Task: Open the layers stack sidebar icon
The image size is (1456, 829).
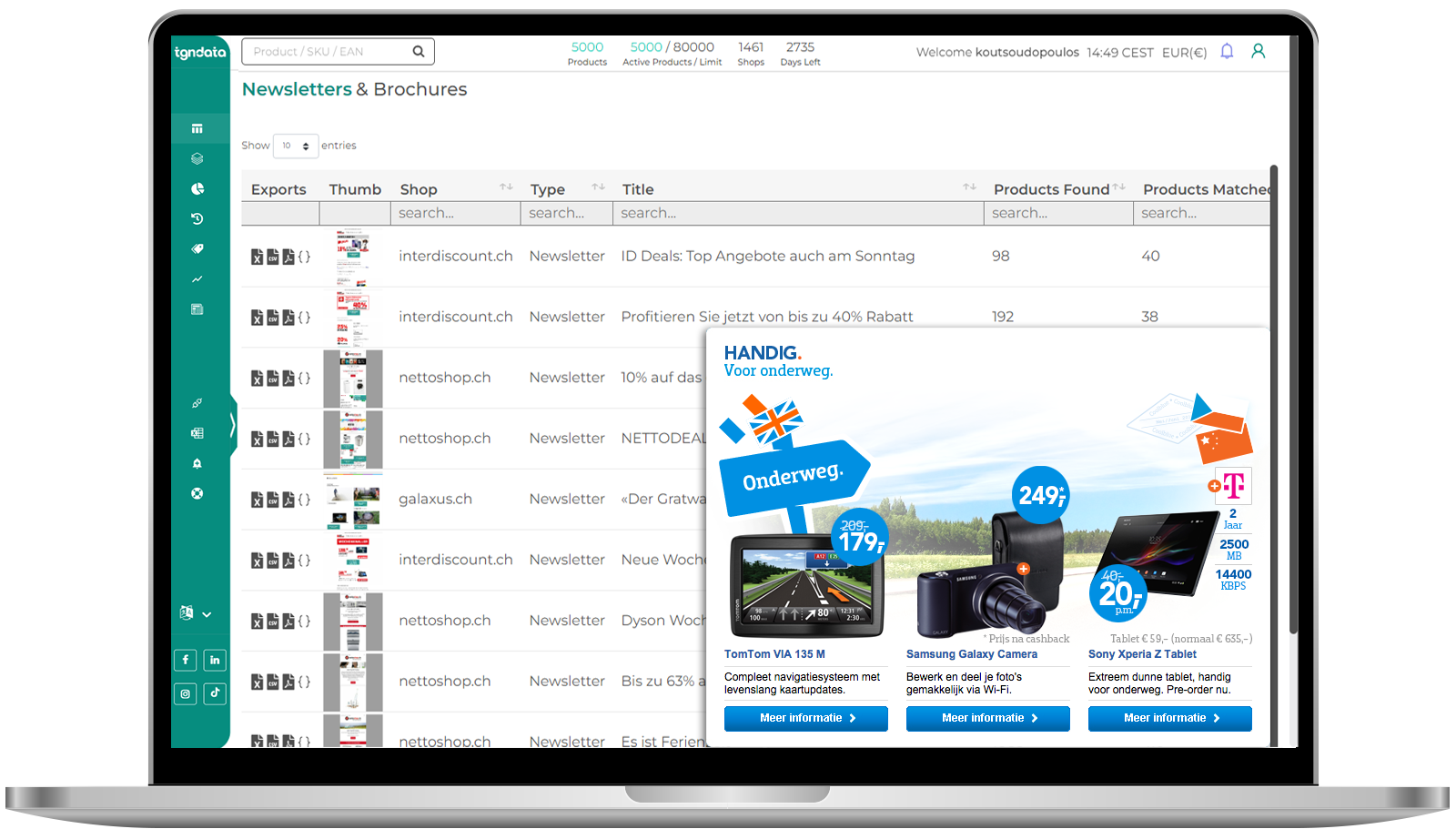Action: coord(197,158)
